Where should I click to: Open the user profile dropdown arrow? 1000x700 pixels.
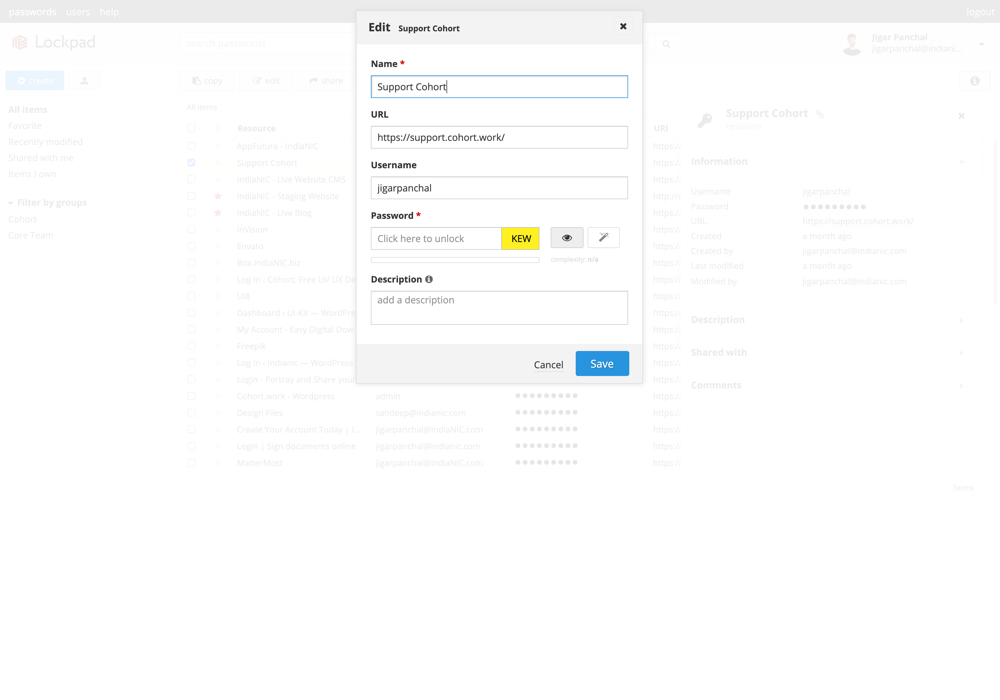tap(981, 44)
